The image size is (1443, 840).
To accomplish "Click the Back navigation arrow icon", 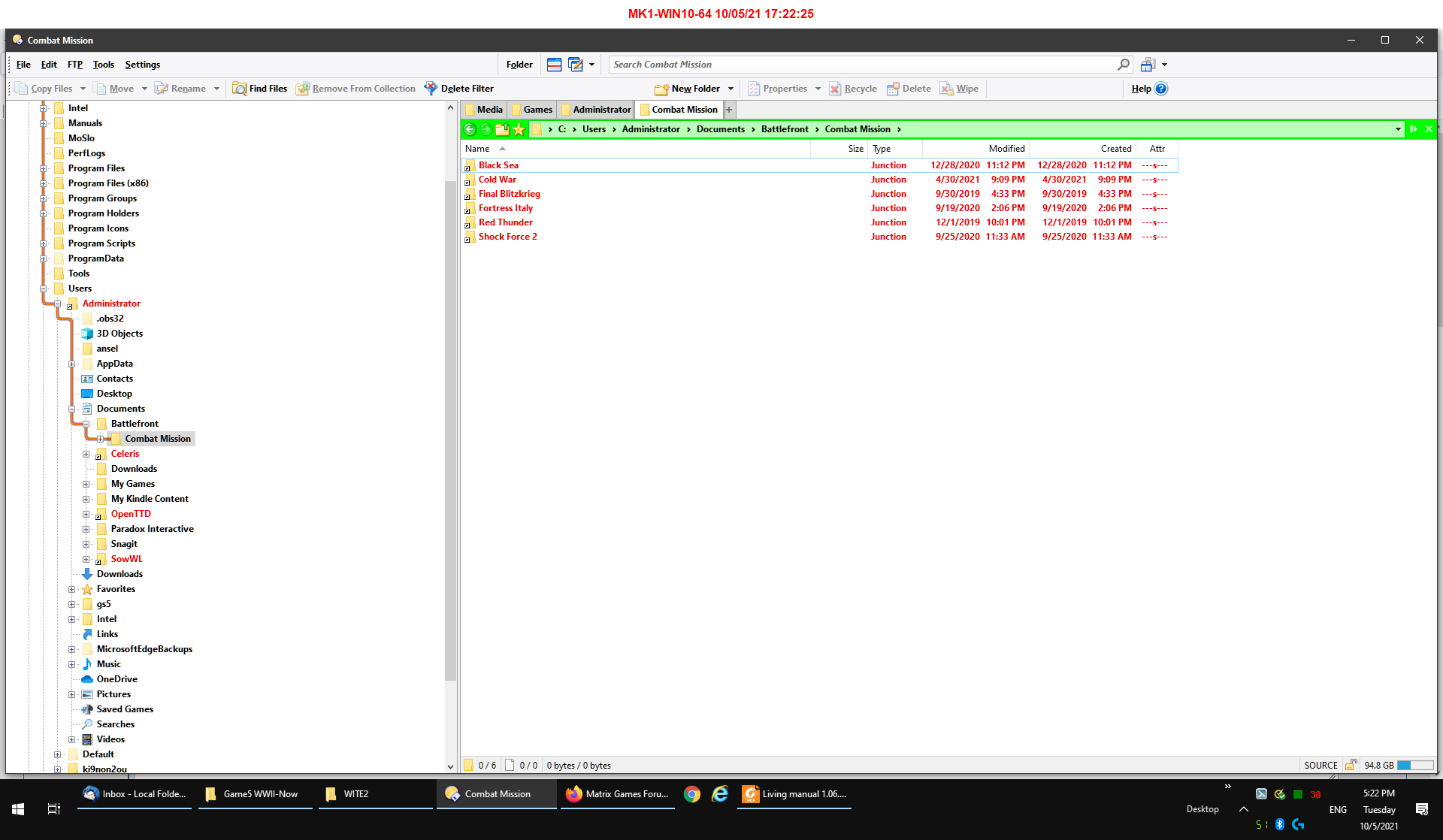I will click(470, 129).
